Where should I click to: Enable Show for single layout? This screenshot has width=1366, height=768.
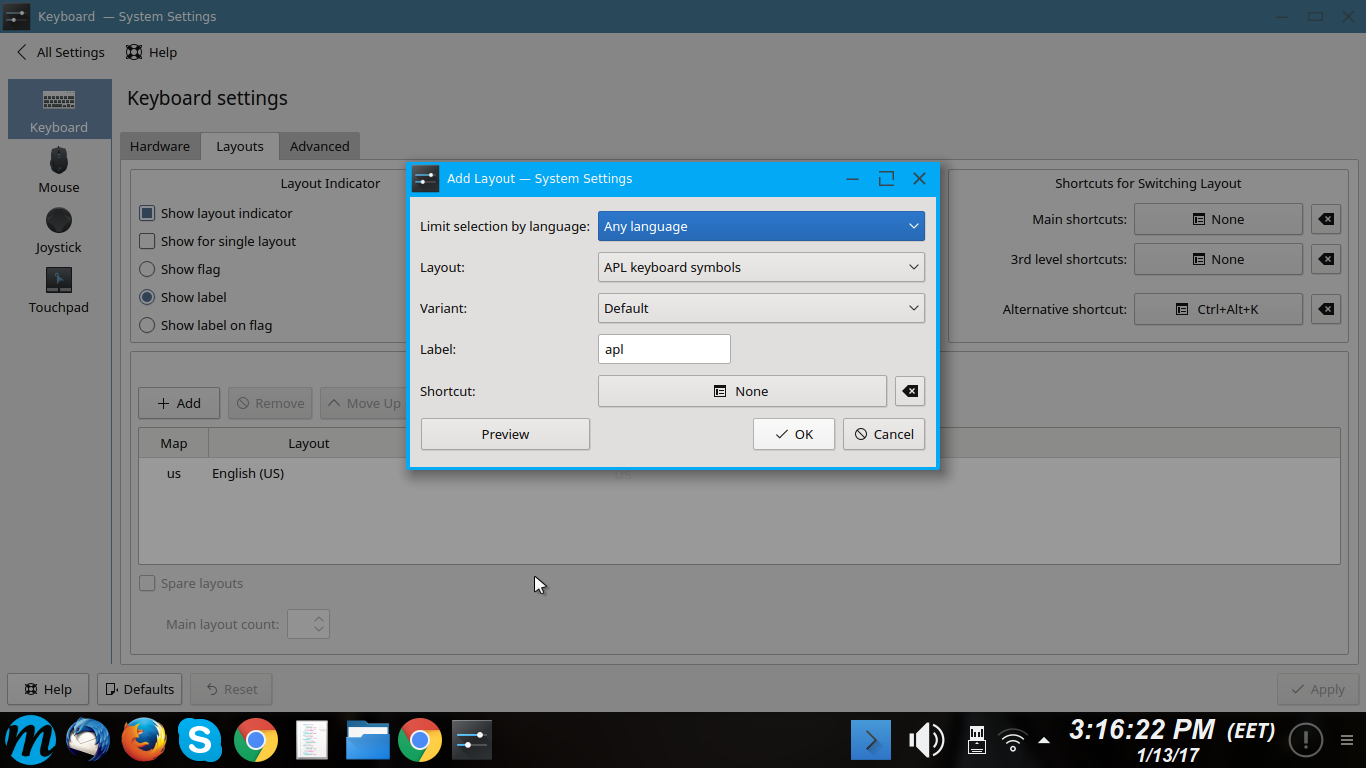point(147,241)
